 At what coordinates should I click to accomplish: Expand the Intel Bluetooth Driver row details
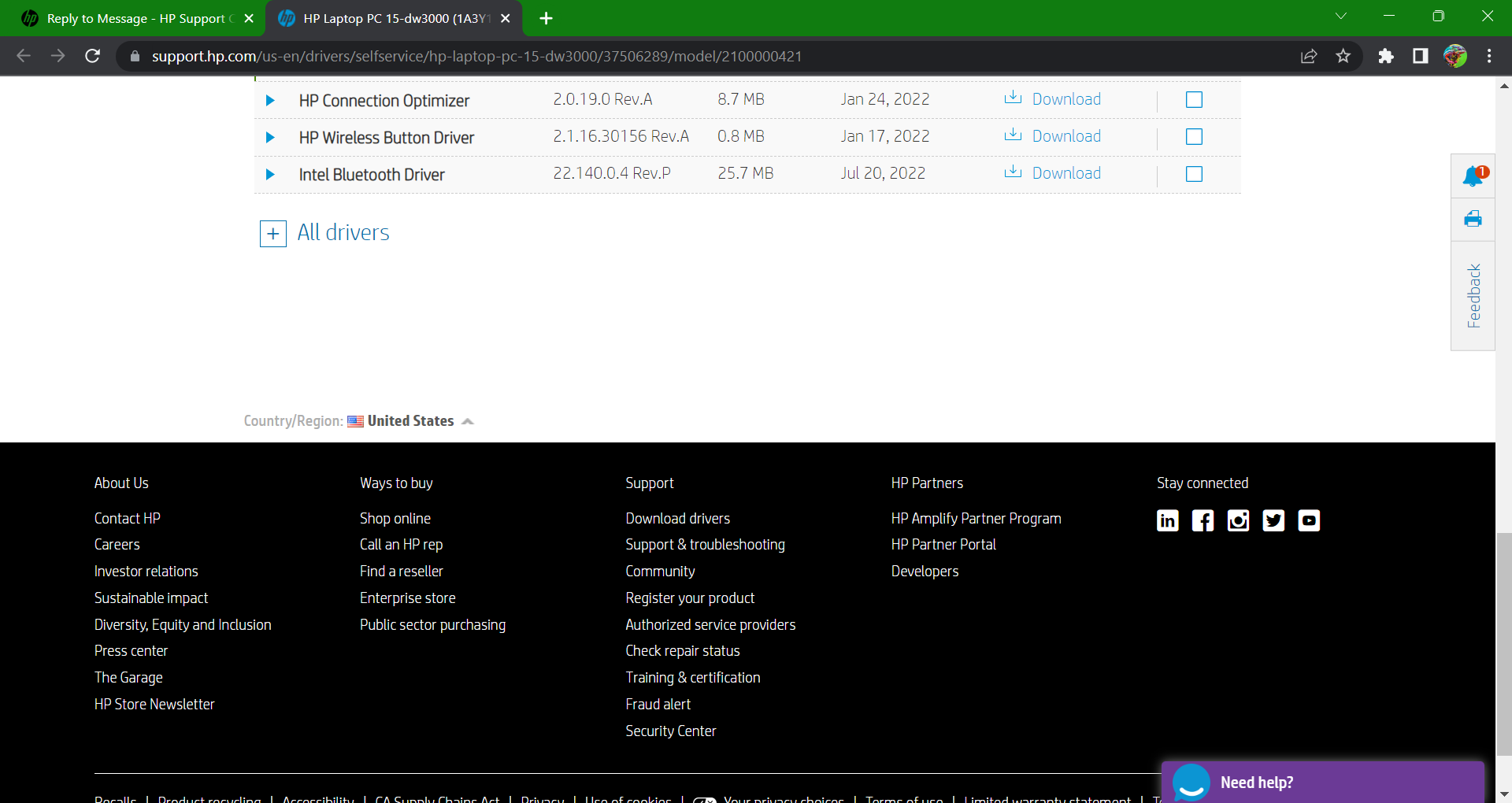coord(271,175)
